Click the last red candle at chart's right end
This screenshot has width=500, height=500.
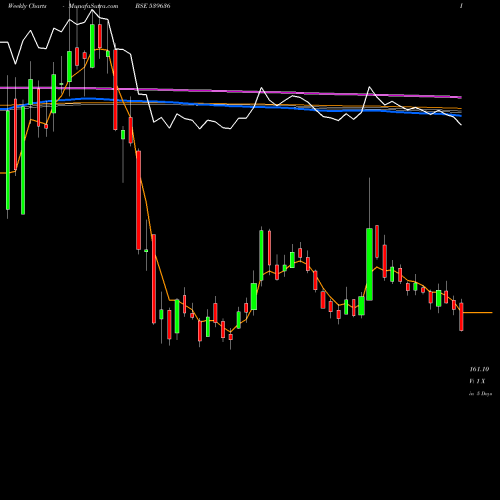click(461, 317)
